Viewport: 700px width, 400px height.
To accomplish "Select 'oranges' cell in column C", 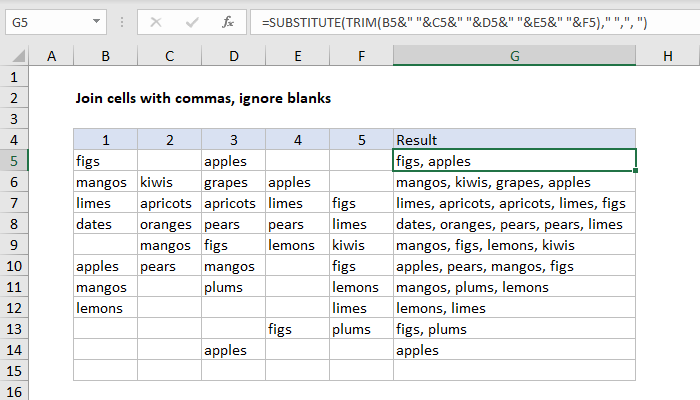I will (169, 224).
